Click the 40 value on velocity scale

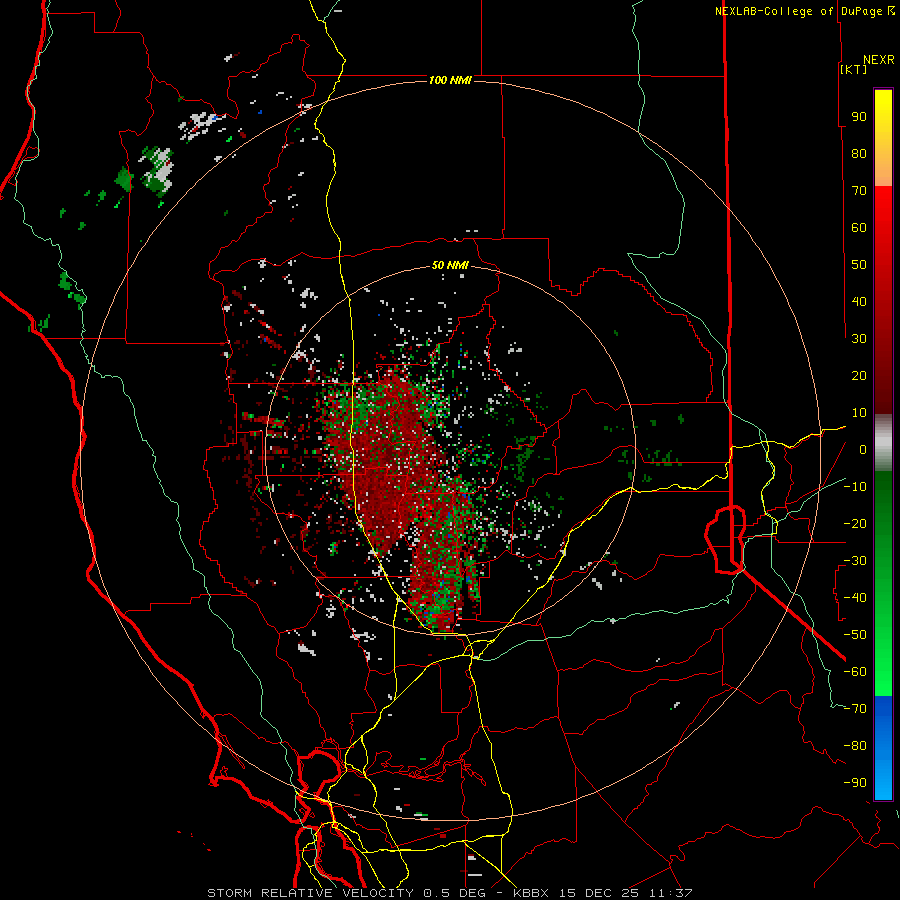pos(859,301)
